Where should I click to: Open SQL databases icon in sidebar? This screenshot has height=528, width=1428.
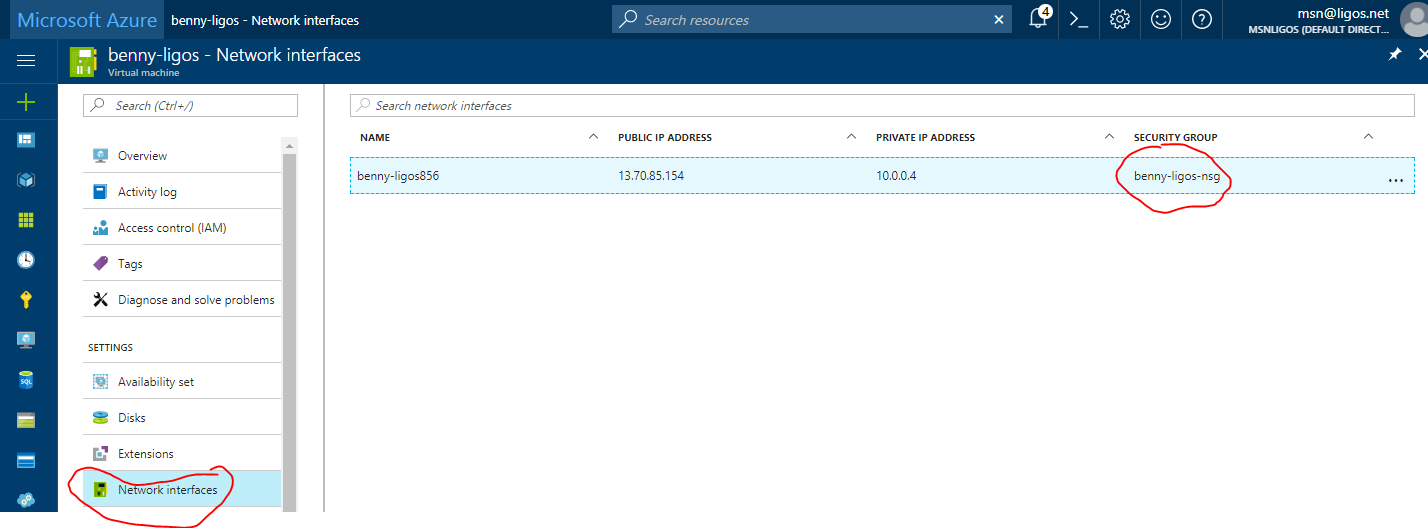coord(26,380)
